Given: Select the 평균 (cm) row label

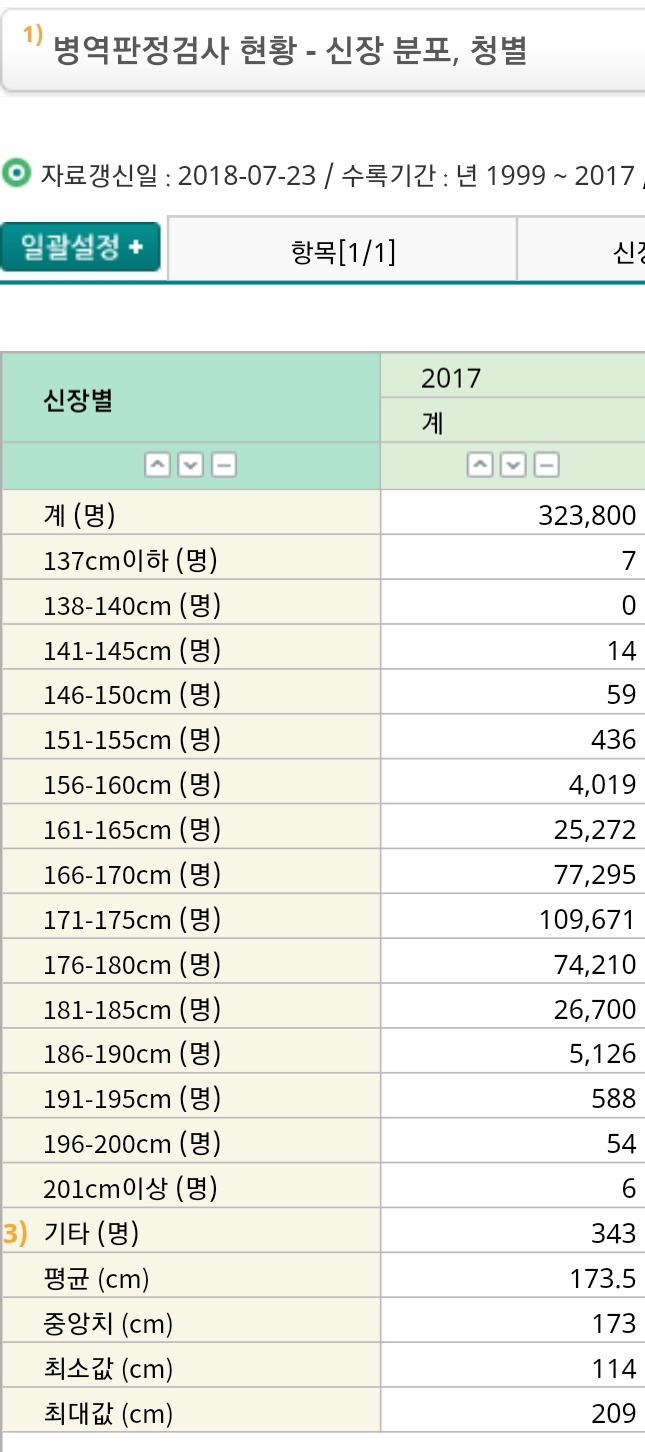Looking at the screenshot, I should pyautogui.click(x=96, y=1278).
